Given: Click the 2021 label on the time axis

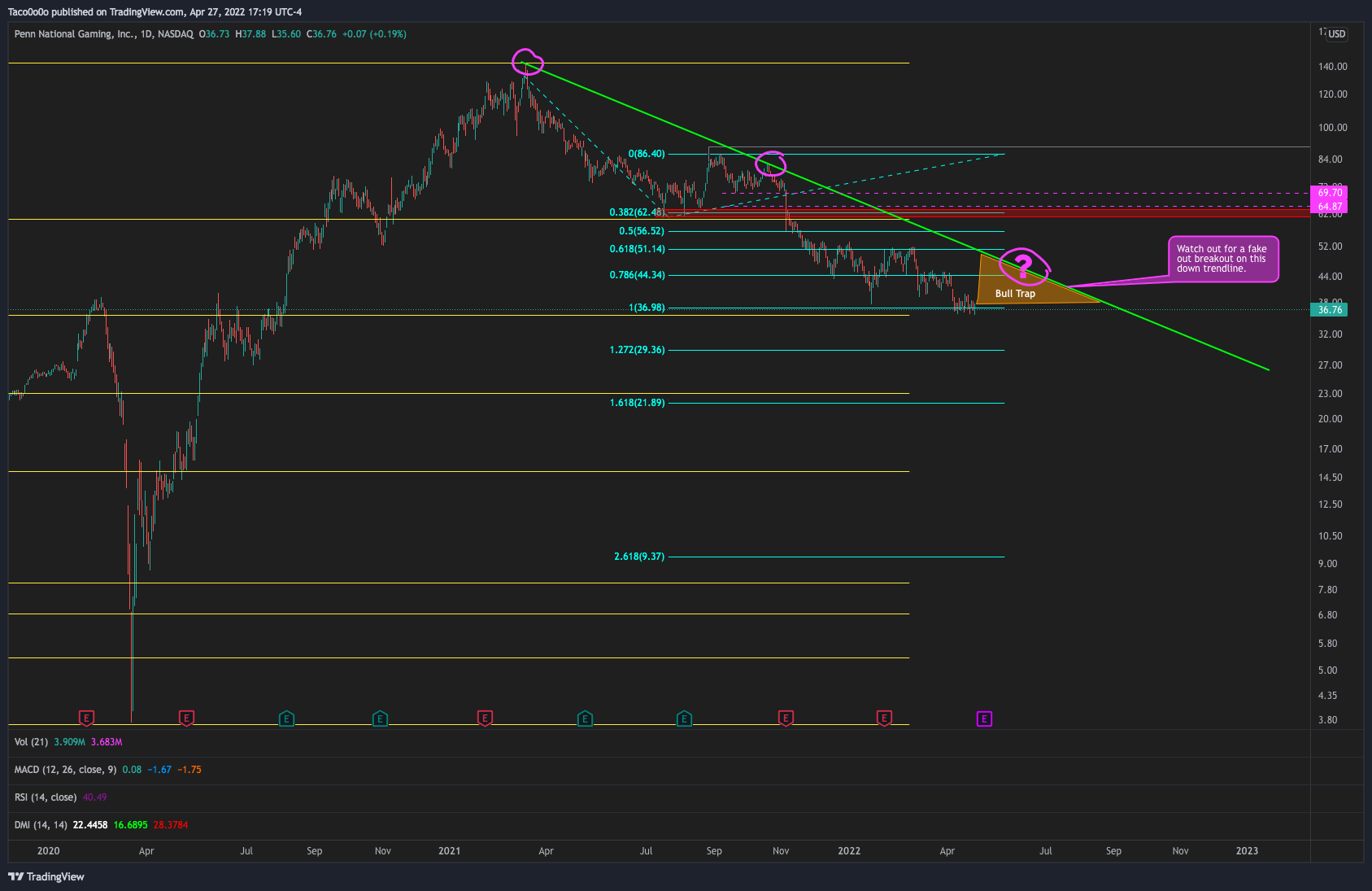Looking at the screenshot, I should click(449, 851).
